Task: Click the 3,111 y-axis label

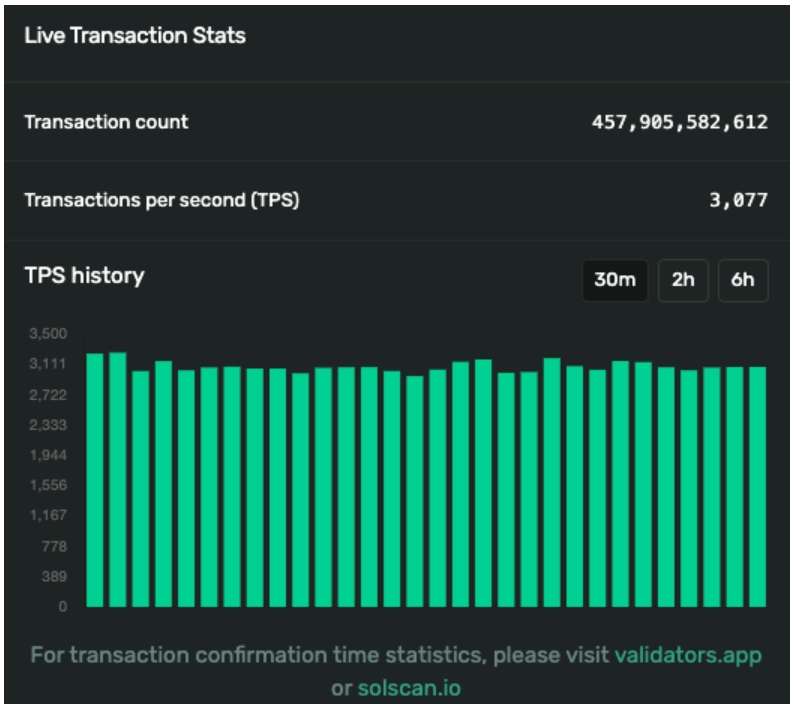Action: coord(48,364)
